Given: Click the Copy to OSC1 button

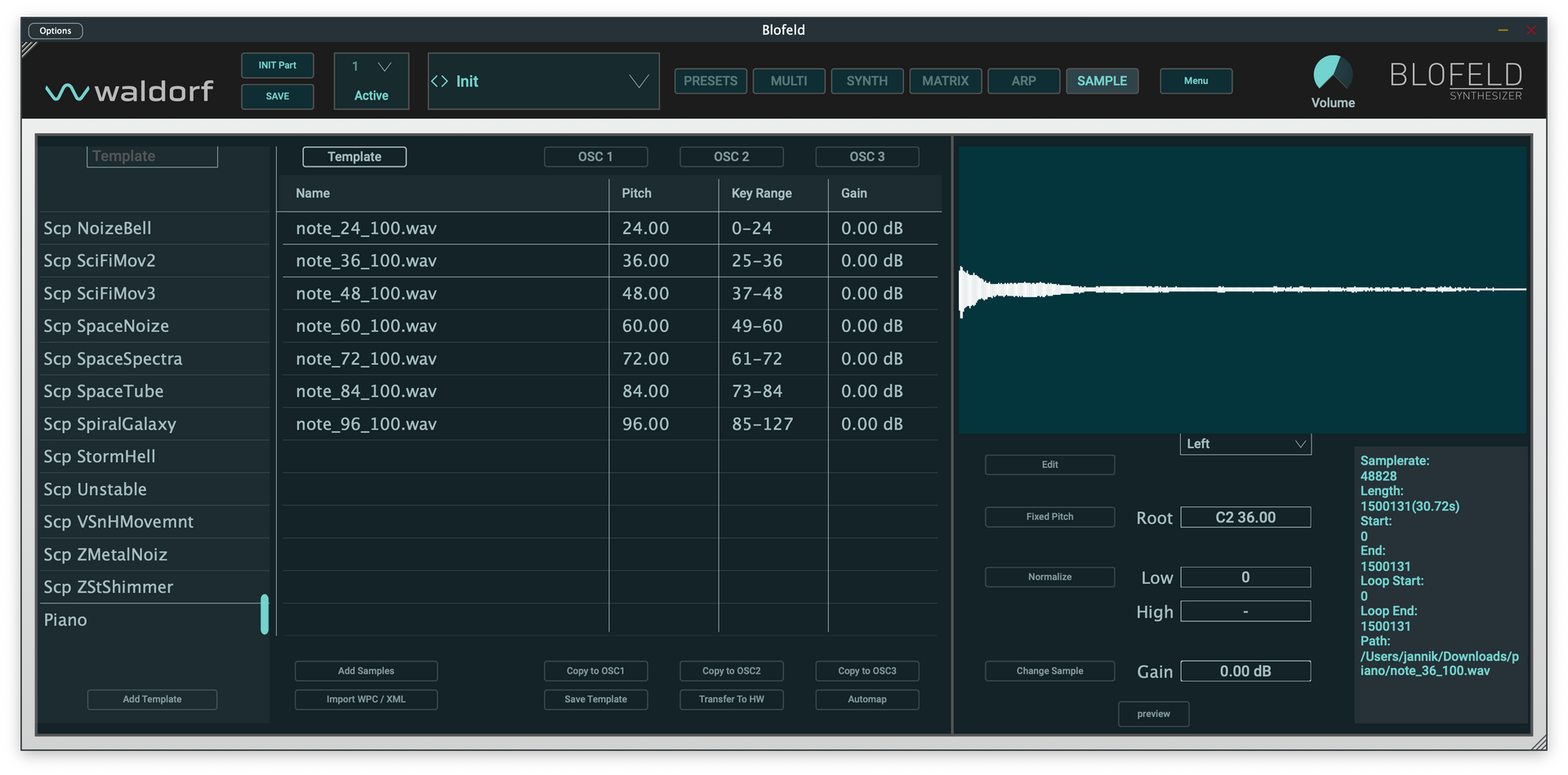Looking at the screenshot, I should pyautogui.click(x=596, y=671).
